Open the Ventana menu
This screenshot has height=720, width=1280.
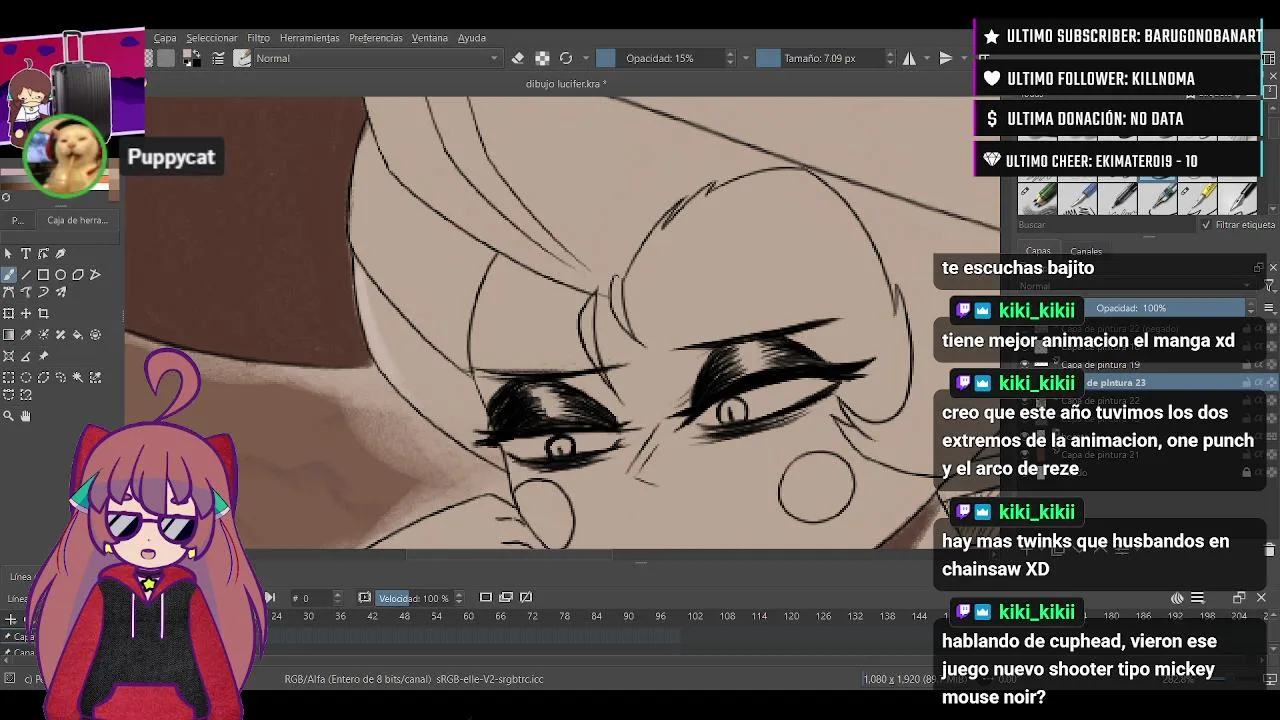point(430,38)
